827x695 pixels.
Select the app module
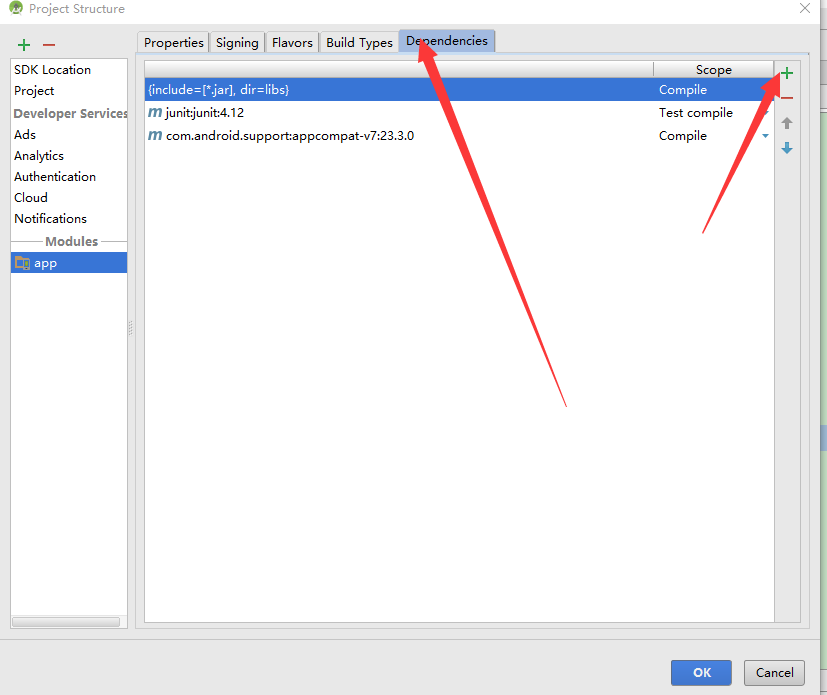point(69,263)
